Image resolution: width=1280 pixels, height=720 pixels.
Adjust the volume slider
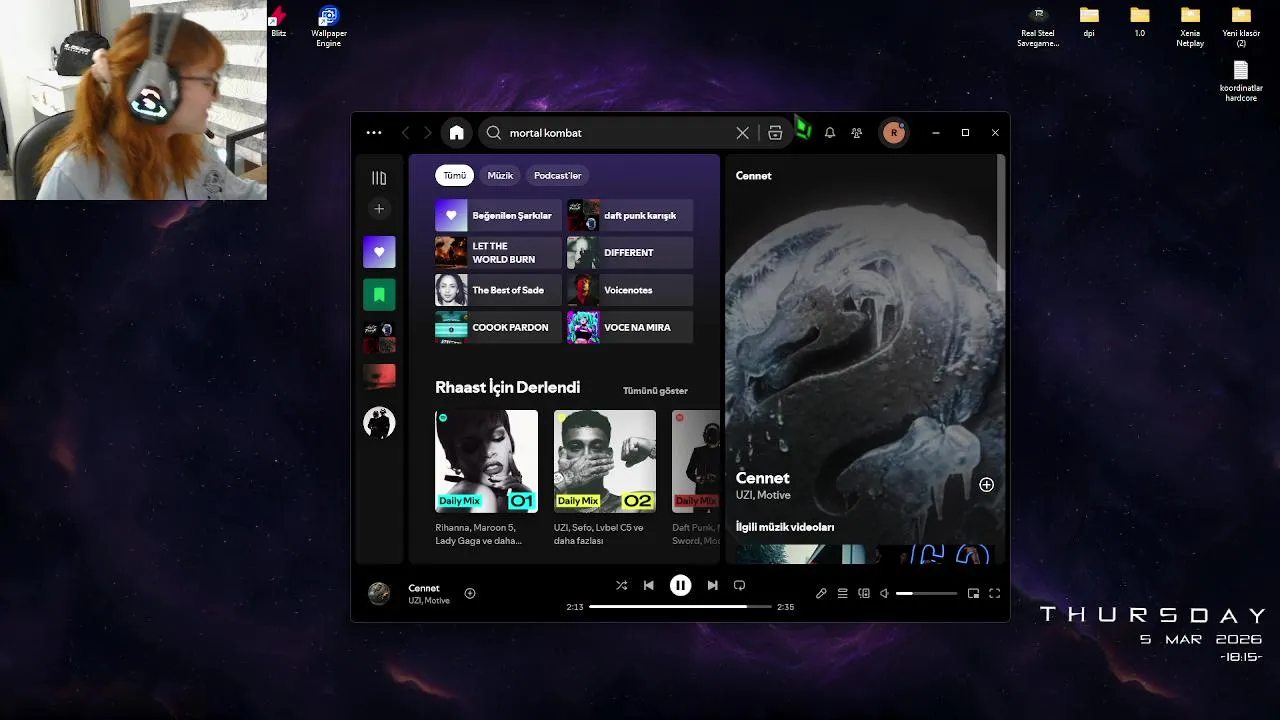pyautogui.click(x=927, y=593)
